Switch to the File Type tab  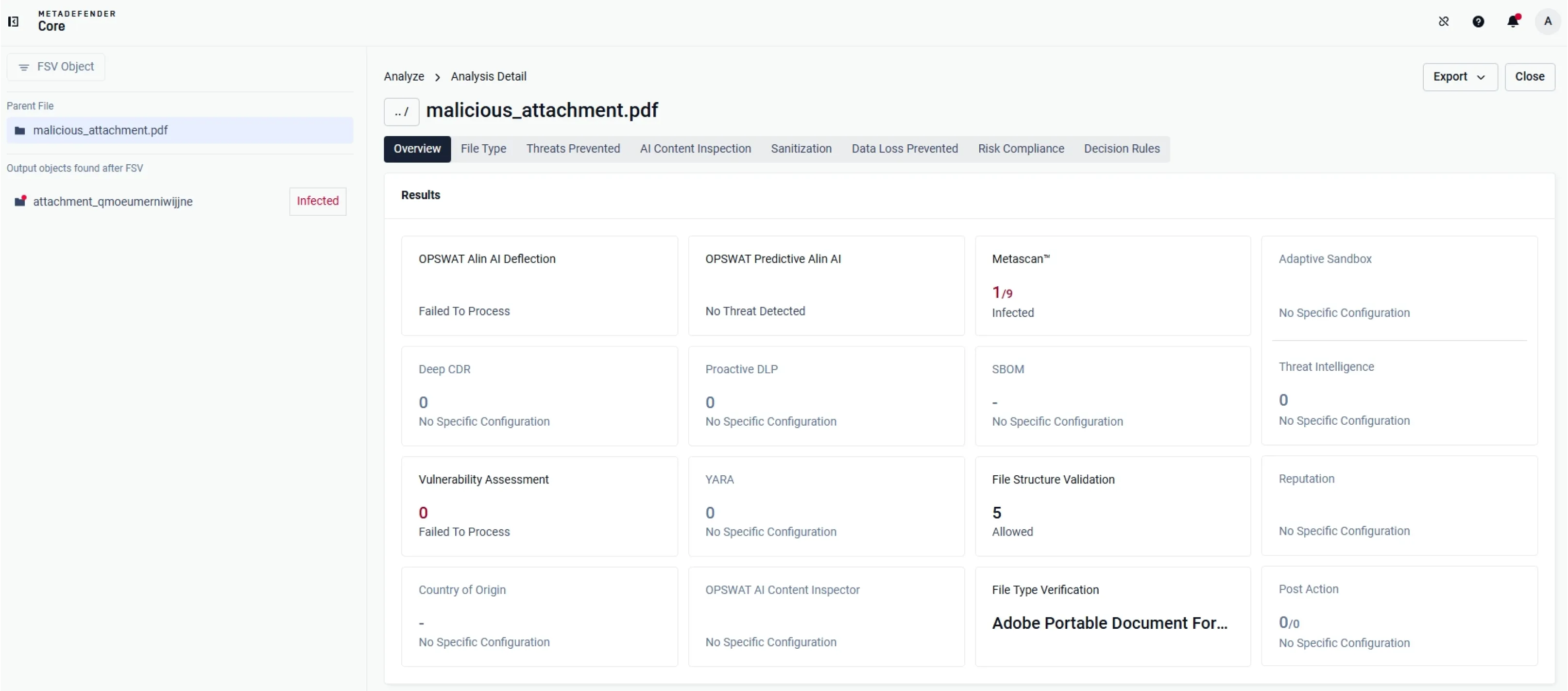[483, 149]
